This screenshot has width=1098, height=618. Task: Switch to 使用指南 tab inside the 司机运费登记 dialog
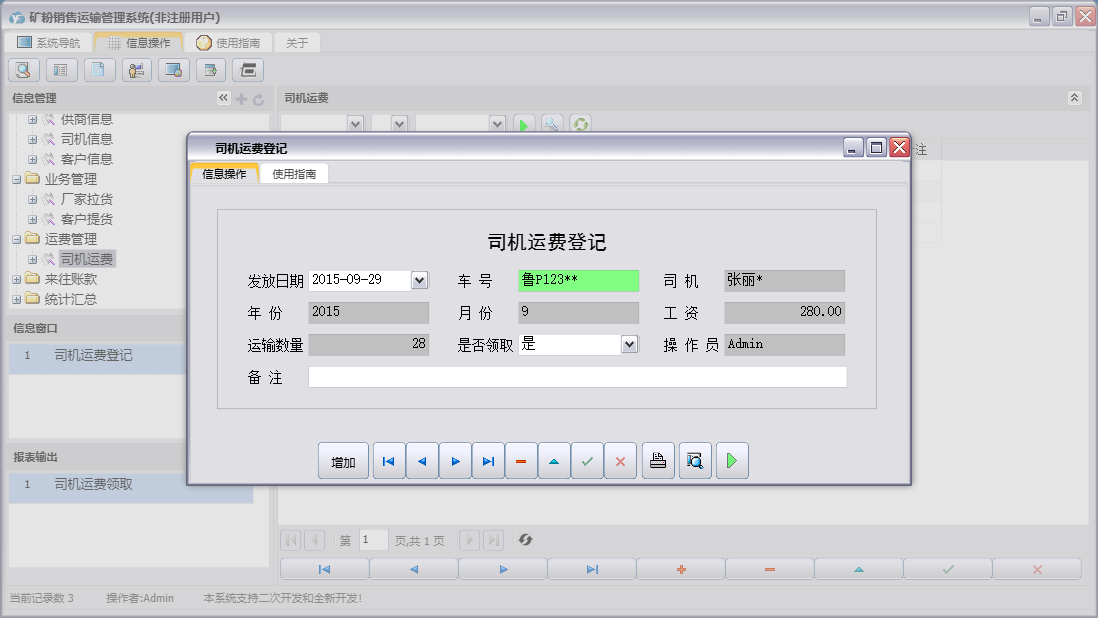pyautogui.click(x=294, y=174)
